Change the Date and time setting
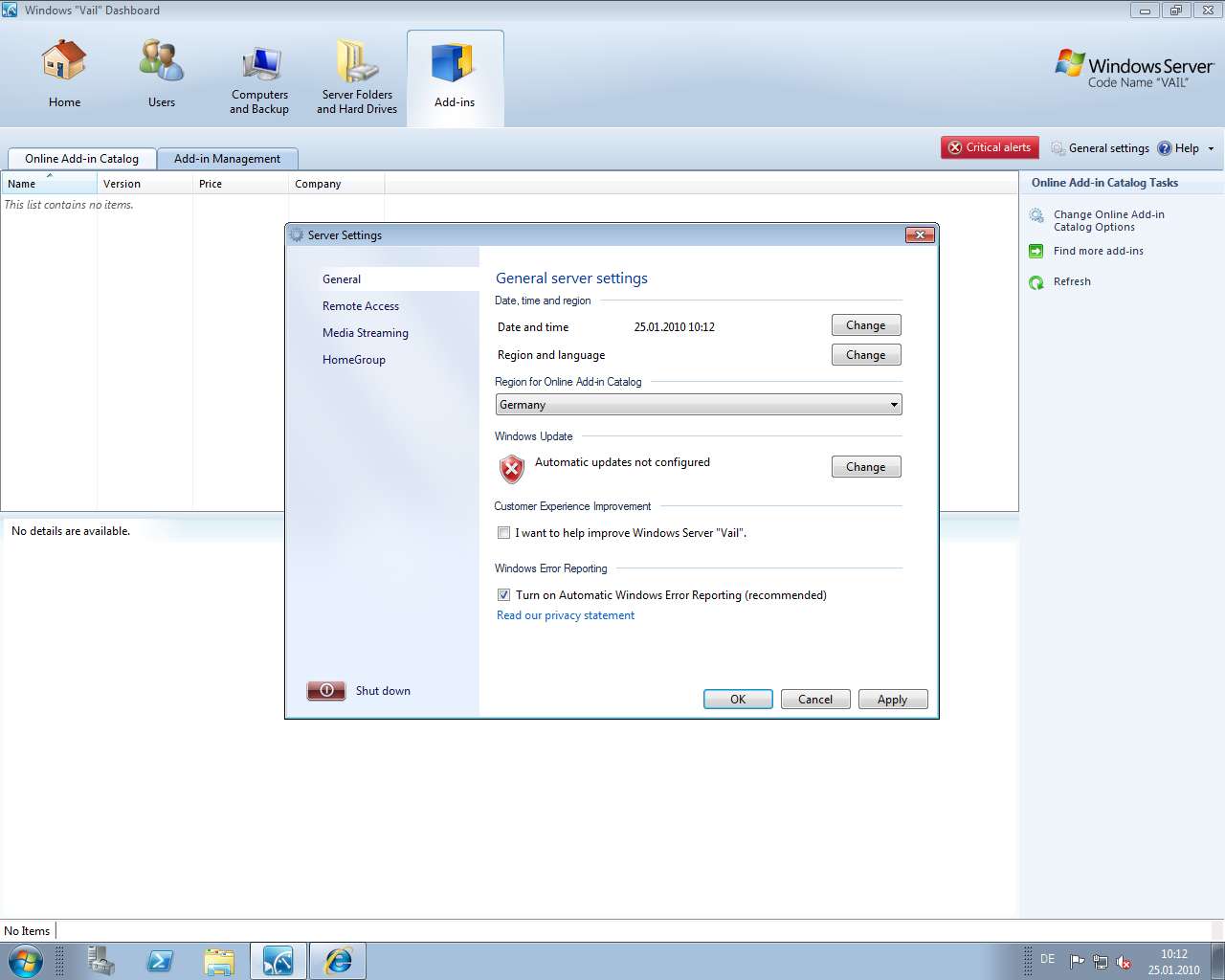The image size is (1225, 980). coord(866,325)
